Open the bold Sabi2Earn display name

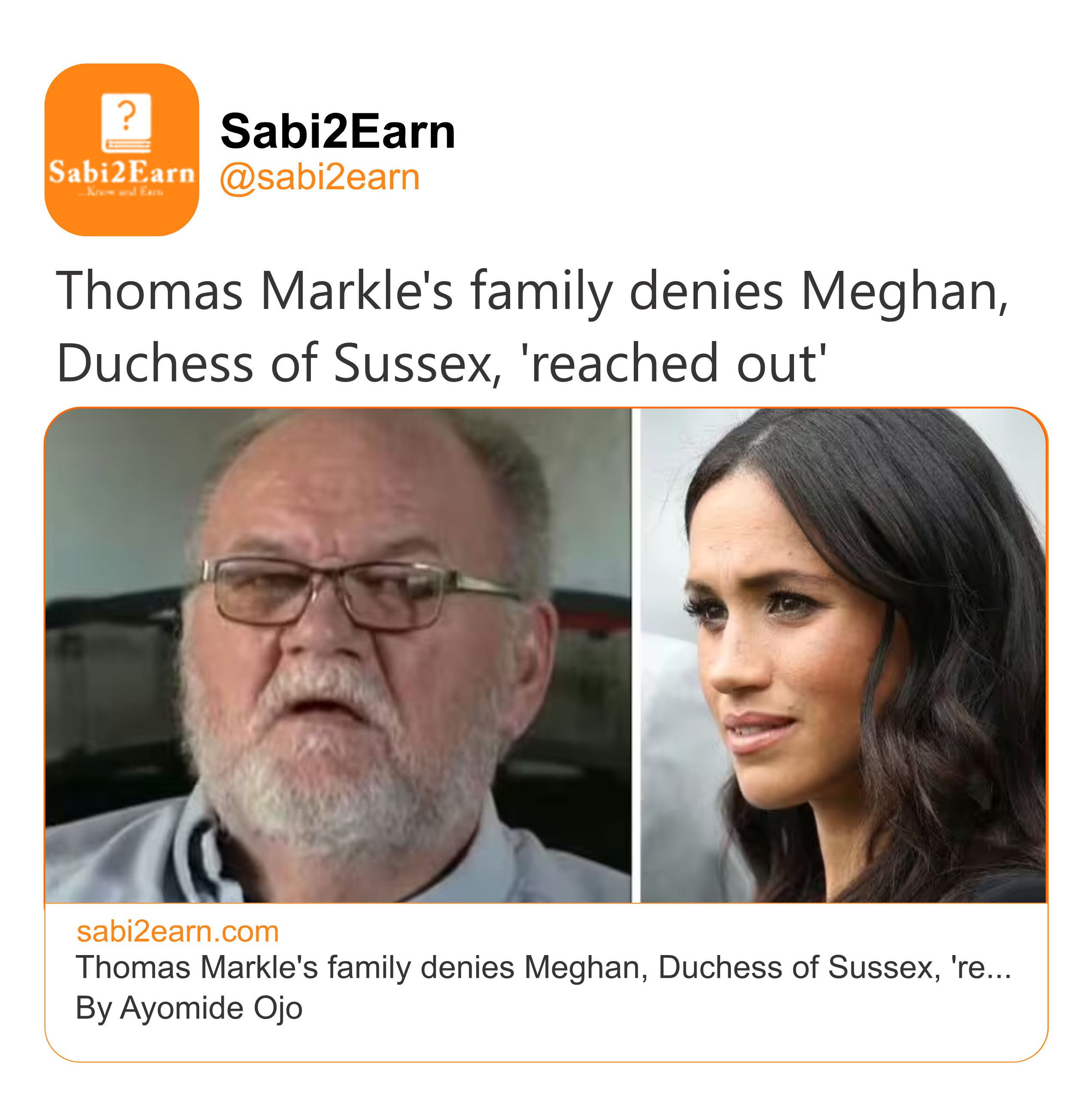point(338,131)
